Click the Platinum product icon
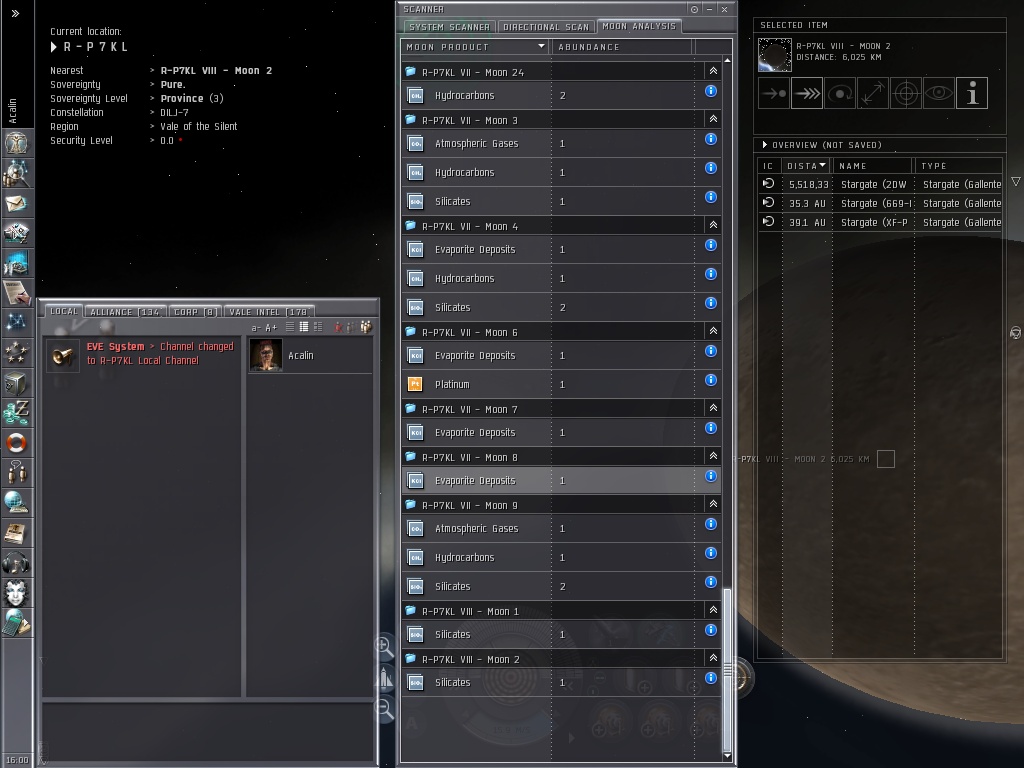 pyautogui.click(x=415, y=384)
